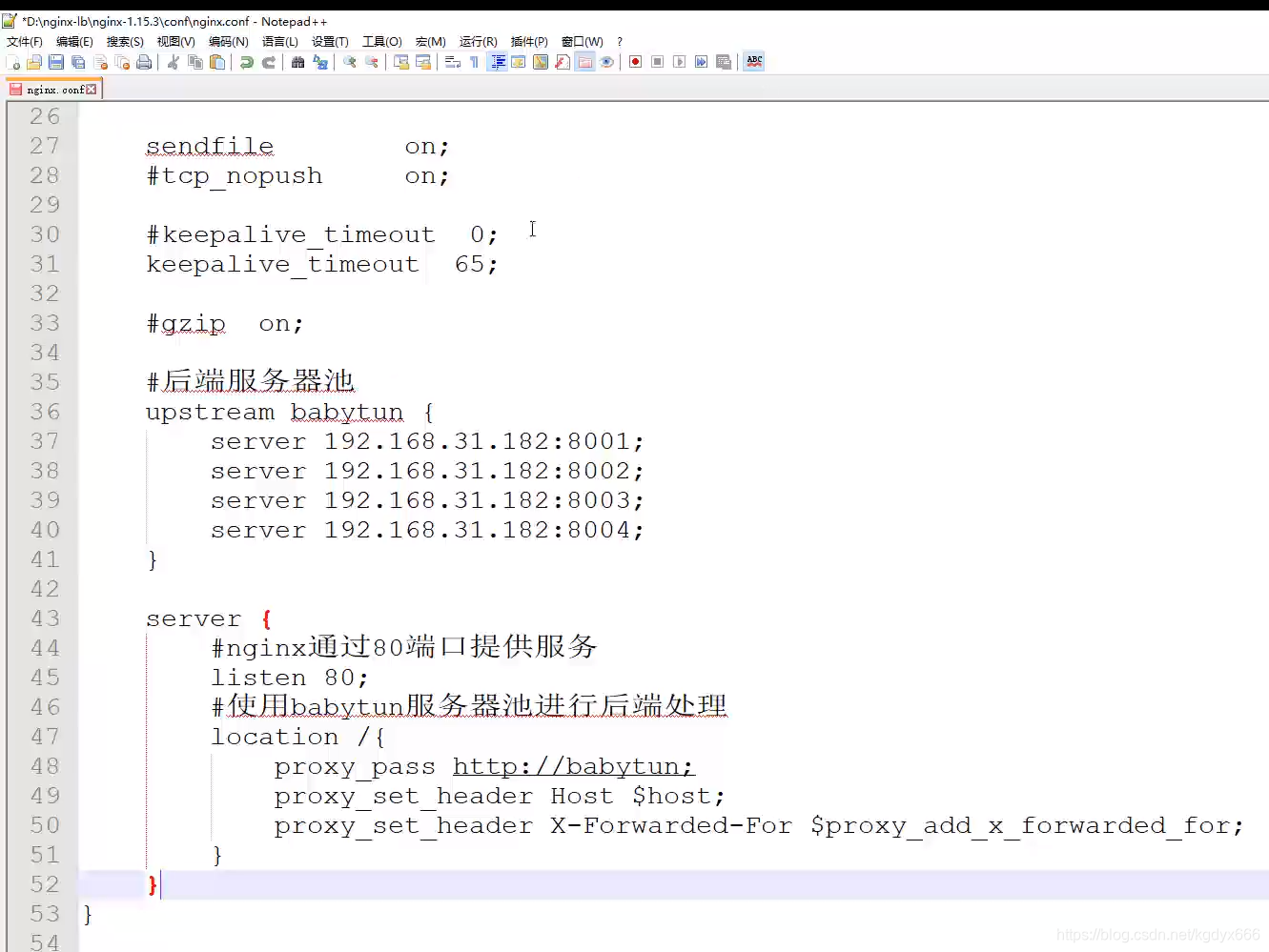Image resolution: width=1269 pixels, height=952 pixels.
Task: Toggle file monitoring with the eye icon
Action: pyautogui.click(x=606, y=62)
